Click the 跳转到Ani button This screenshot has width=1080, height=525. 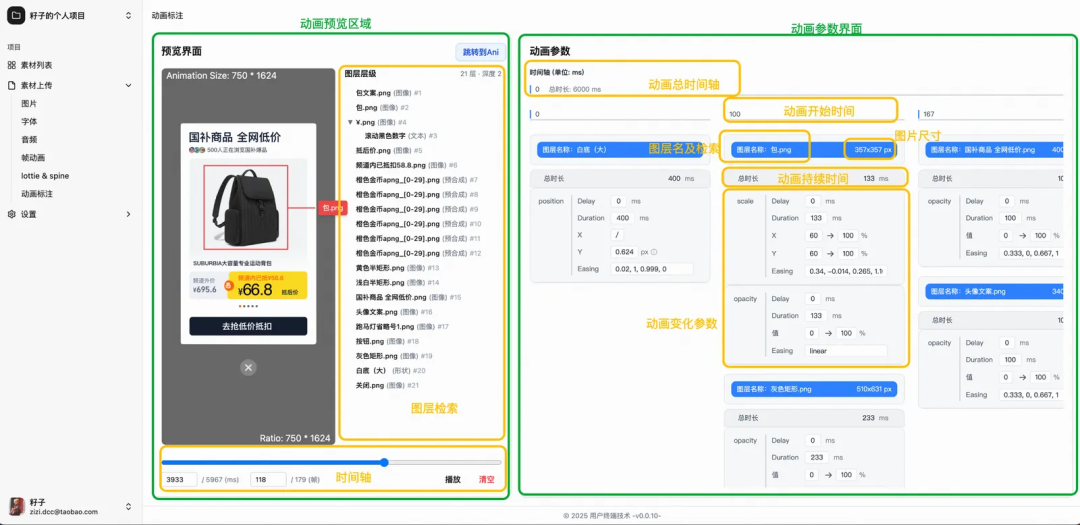pos(480,52)
